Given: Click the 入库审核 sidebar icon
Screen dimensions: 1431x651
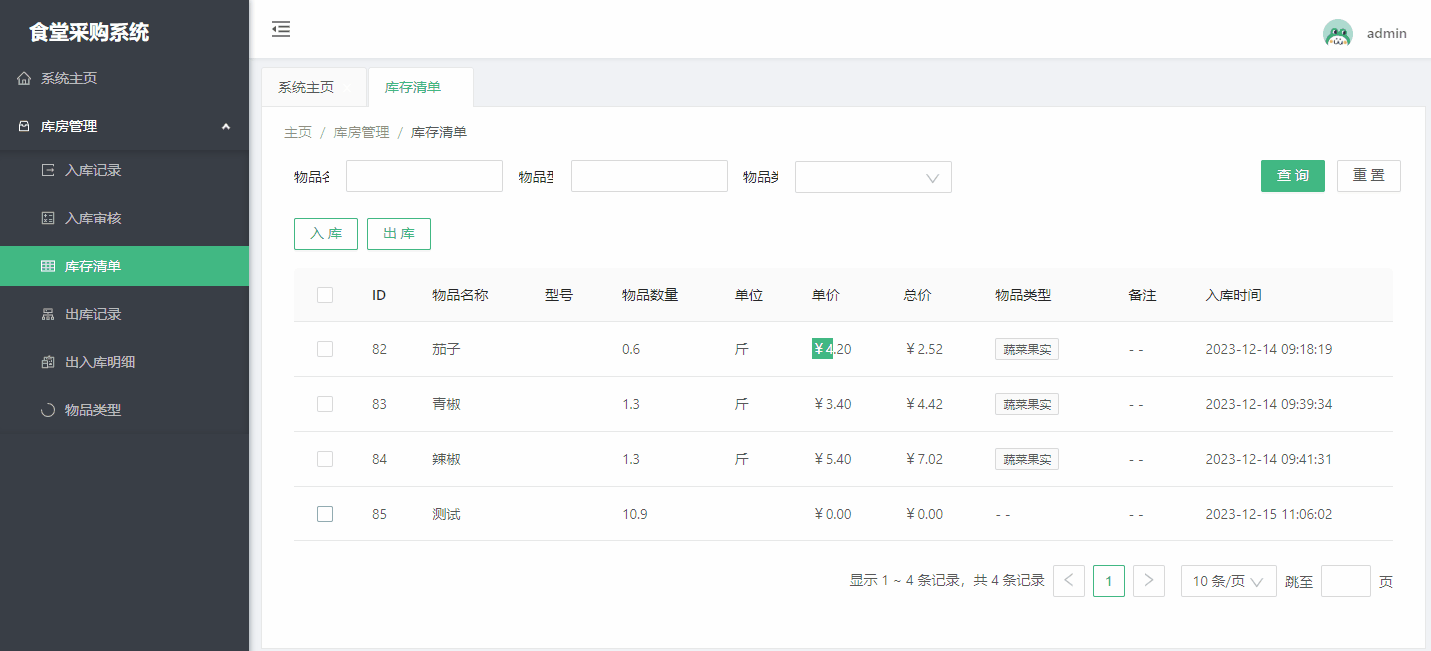Looking at the screenshot, I should point(48,218).
